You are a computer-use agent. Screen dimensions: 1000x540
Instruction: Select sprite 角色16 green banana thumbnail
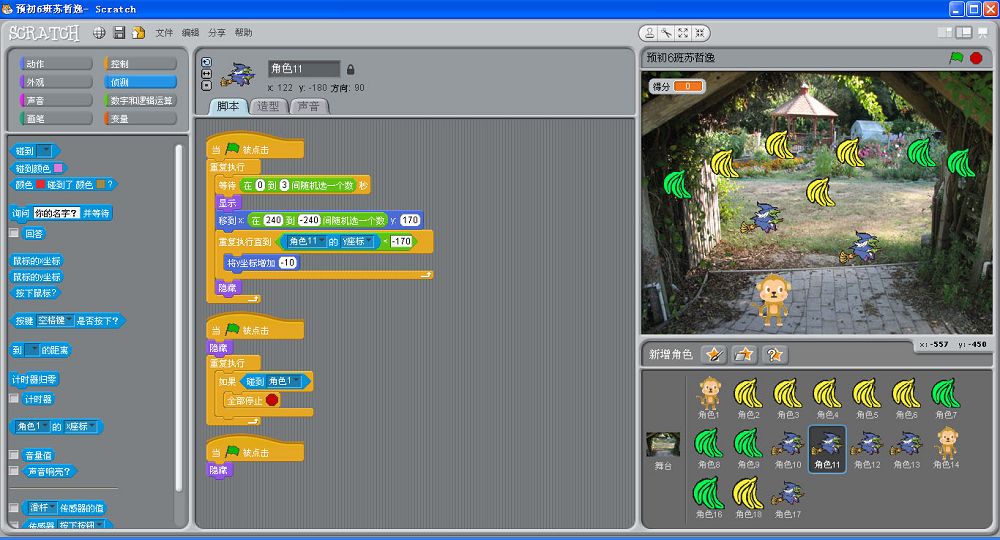point(709,498)
